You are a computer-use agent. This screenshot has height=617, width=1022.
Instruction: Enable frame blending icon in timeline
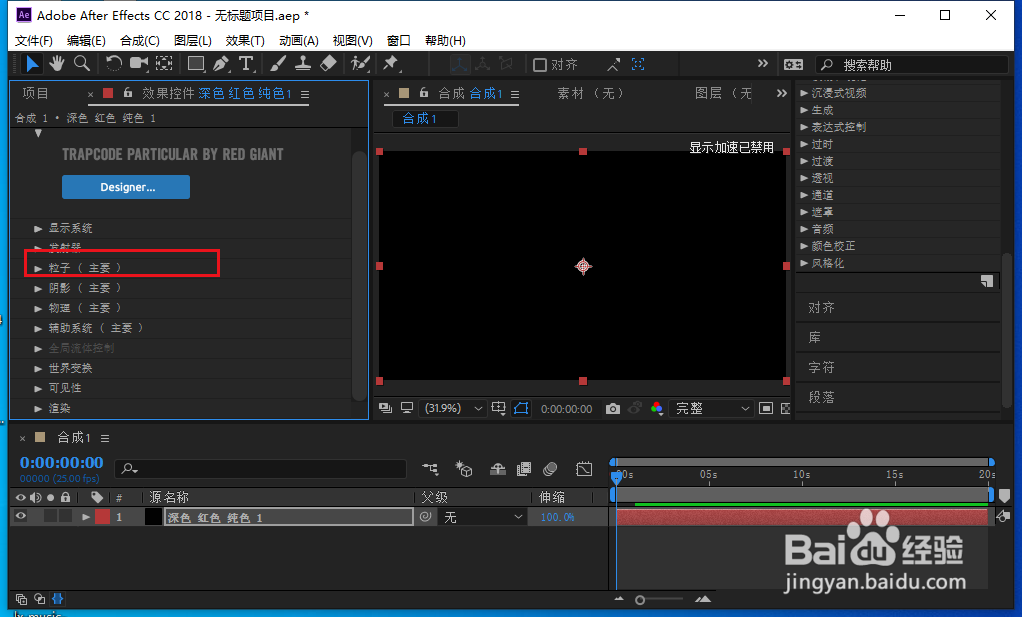coord(523,469)
